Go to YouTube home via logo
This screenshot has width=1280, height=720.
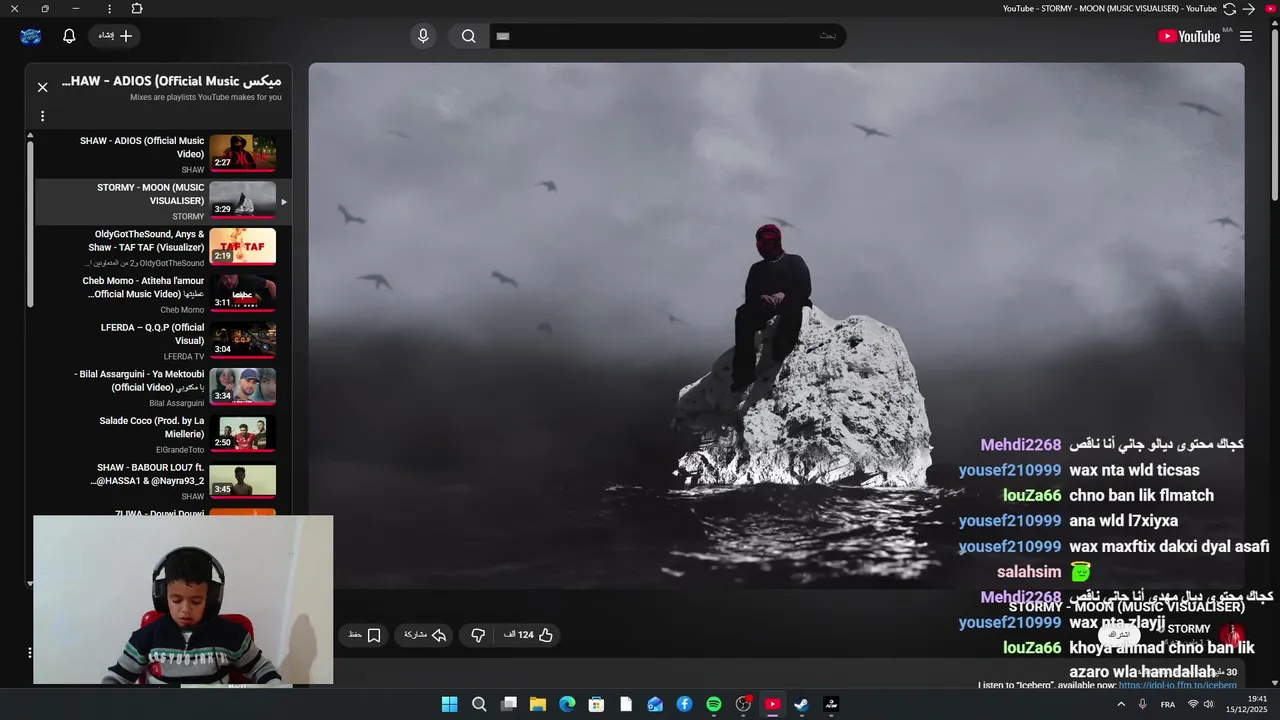click(x=1189, y=36)
